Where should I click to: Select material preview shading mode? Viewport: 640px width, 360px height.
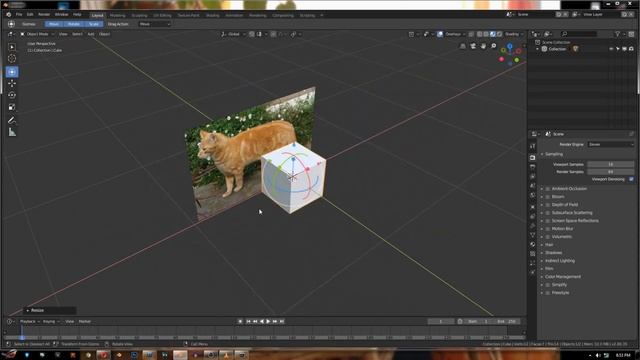click(493, 34)
